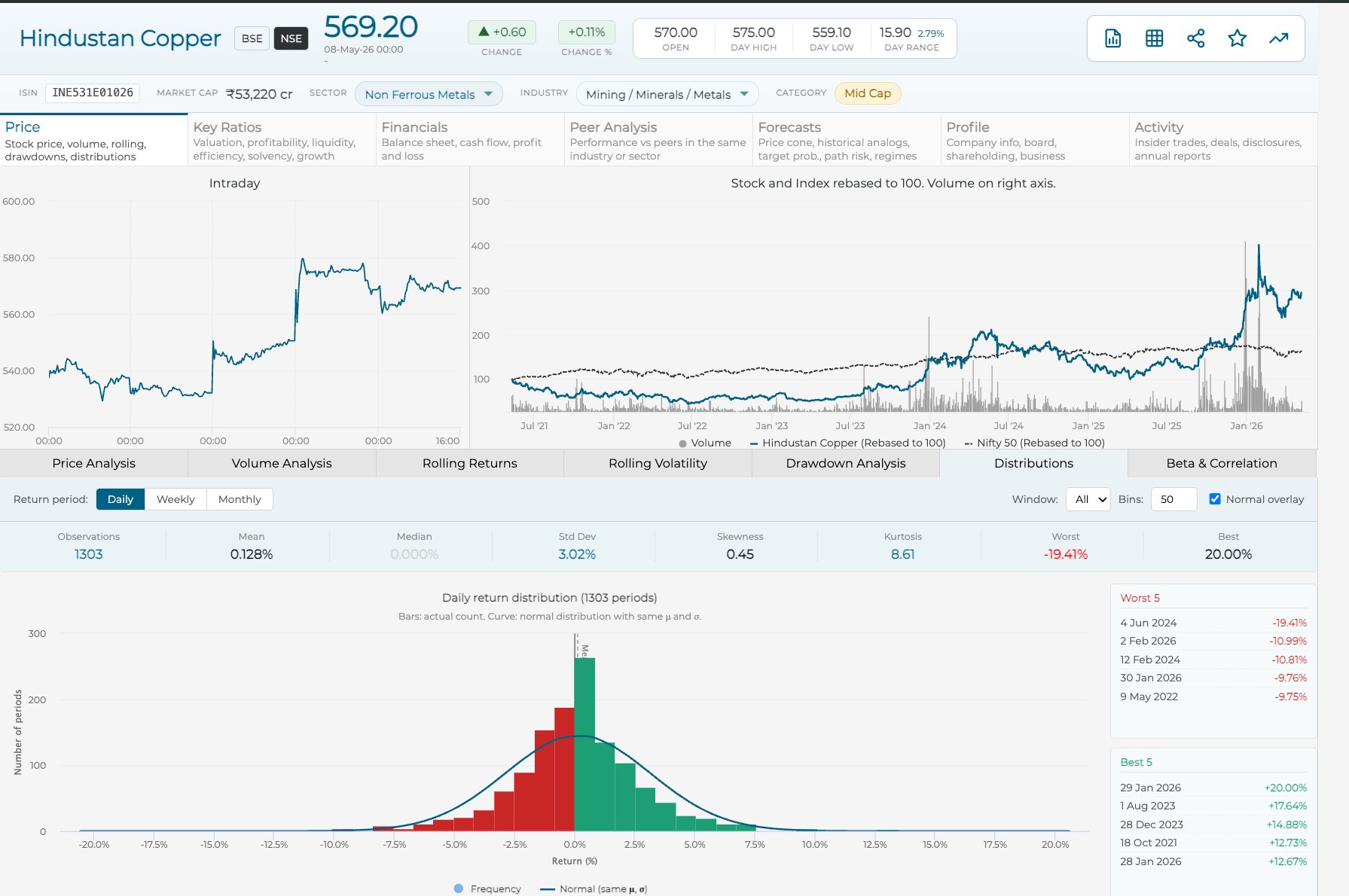Open the table grid view icon

pyautogui.click(x=1154, y=38)
